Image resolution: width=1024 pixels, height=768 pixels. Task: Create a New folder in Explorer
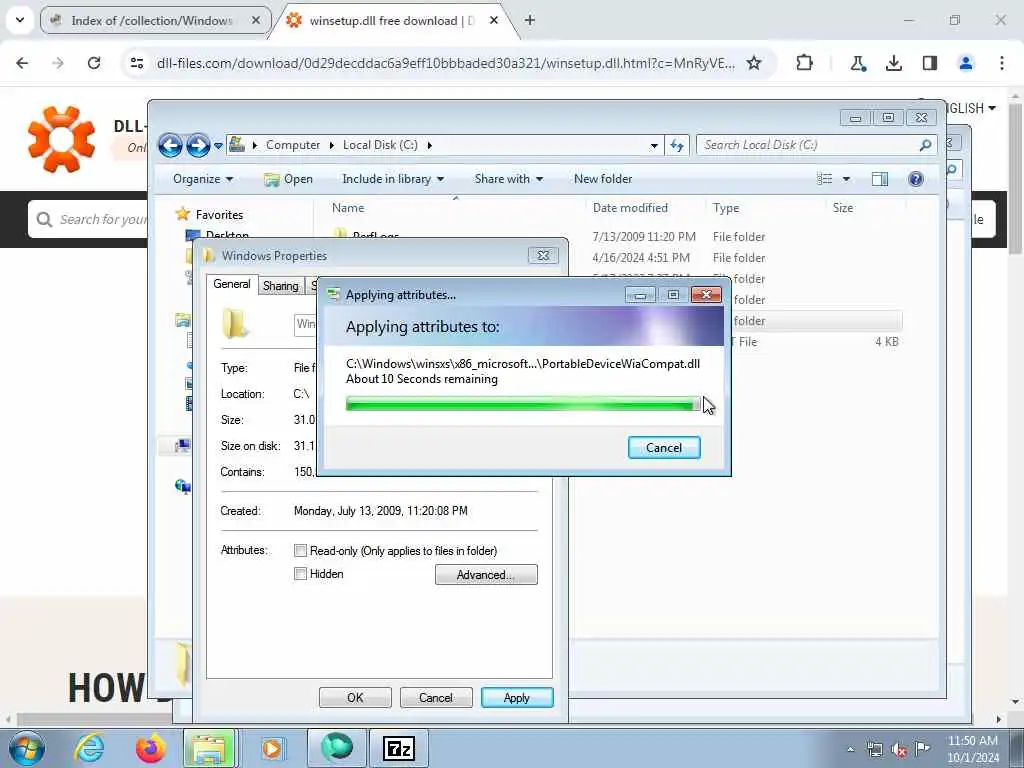tap(603, 179)
